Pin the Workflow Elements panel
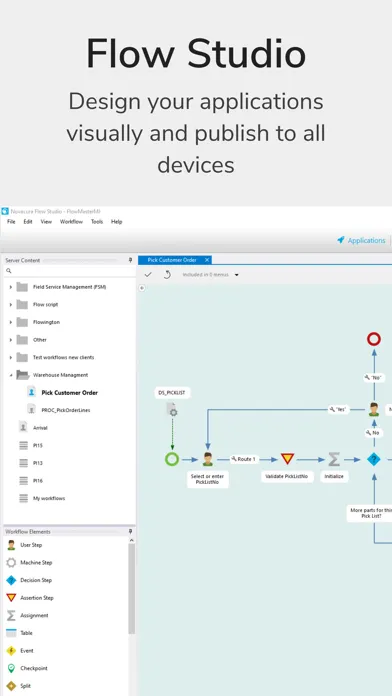Viewport: 392px width, 696px height. [x=131, y=531]
